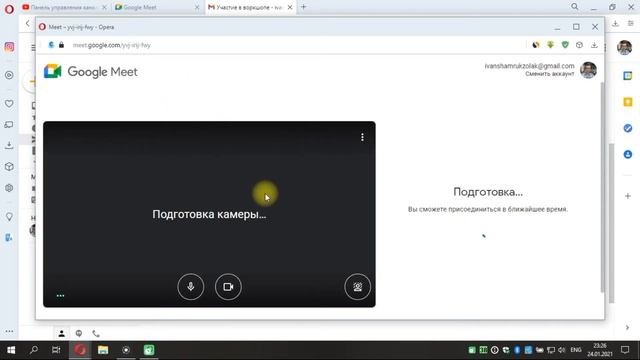Click the browser search icon in tab bar
Image resolution: width=640 pixels, height=360 pixels.
574,7
